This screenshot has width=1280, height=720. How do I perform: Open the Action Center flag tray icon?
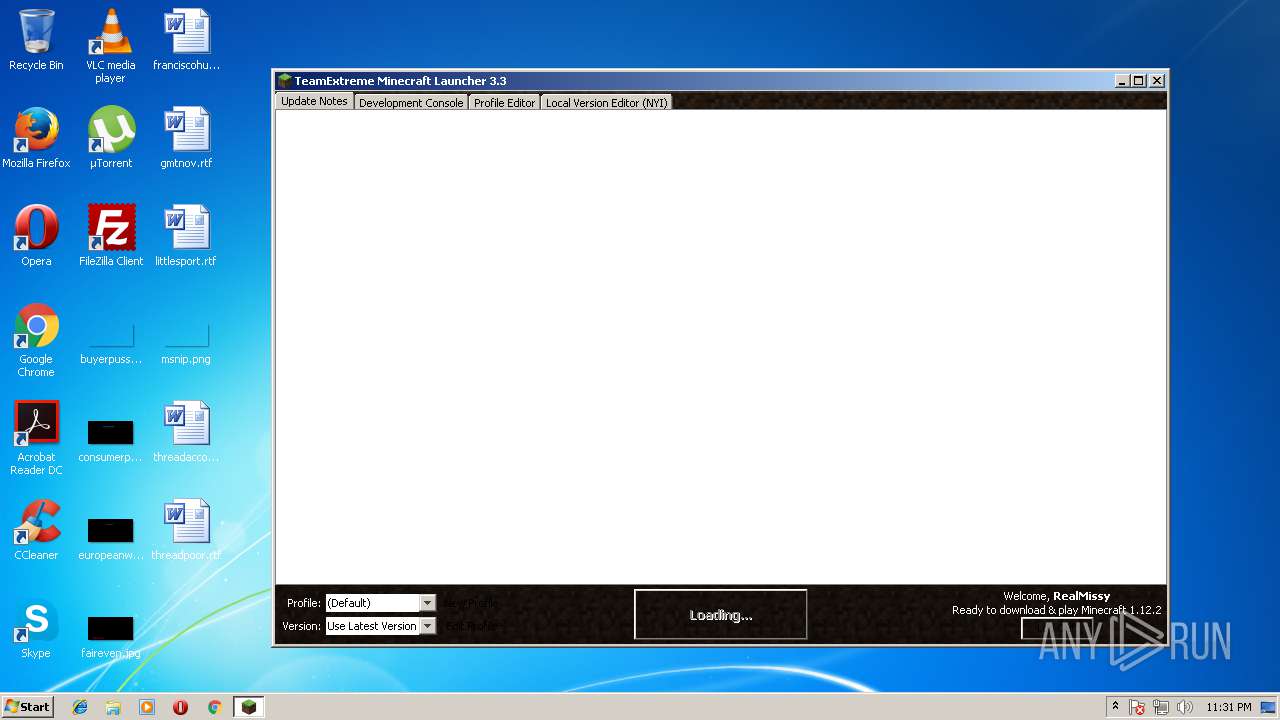1138,707
